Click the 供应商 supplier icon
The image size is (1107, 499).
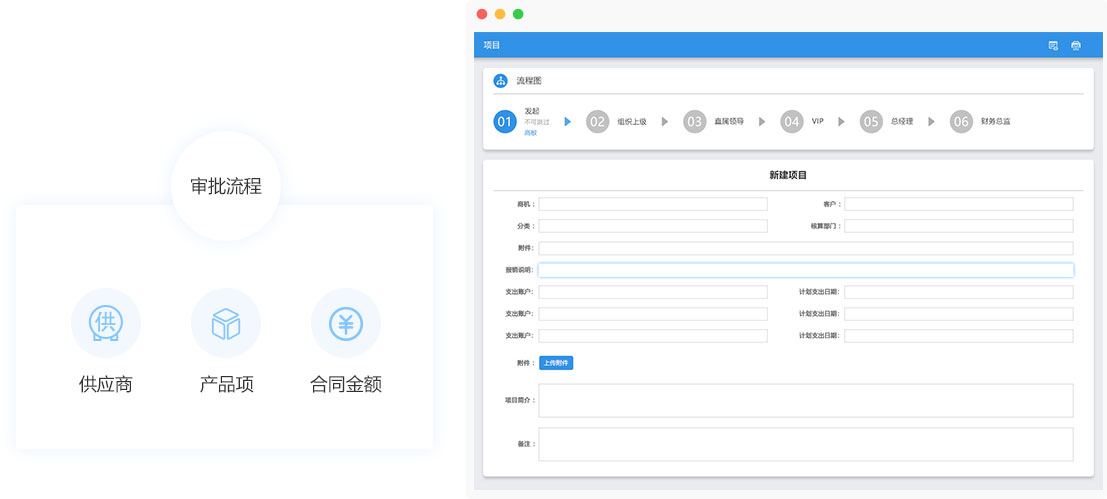105,323
